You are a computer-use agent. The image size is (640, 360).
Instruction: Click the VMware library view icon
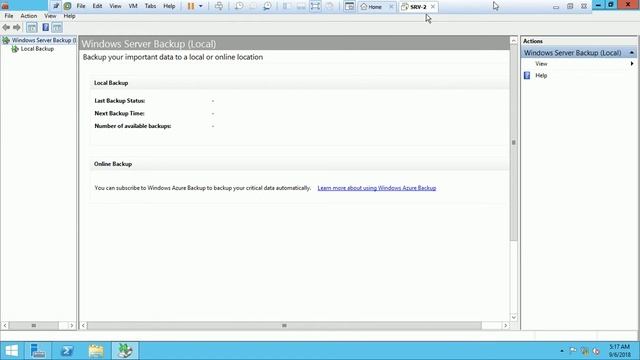click(349, 6)
